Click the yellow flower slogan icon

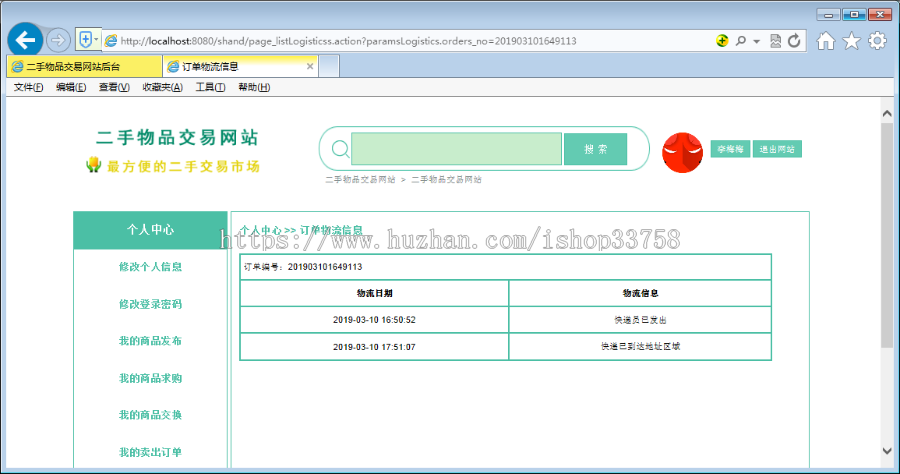[93, 165]
